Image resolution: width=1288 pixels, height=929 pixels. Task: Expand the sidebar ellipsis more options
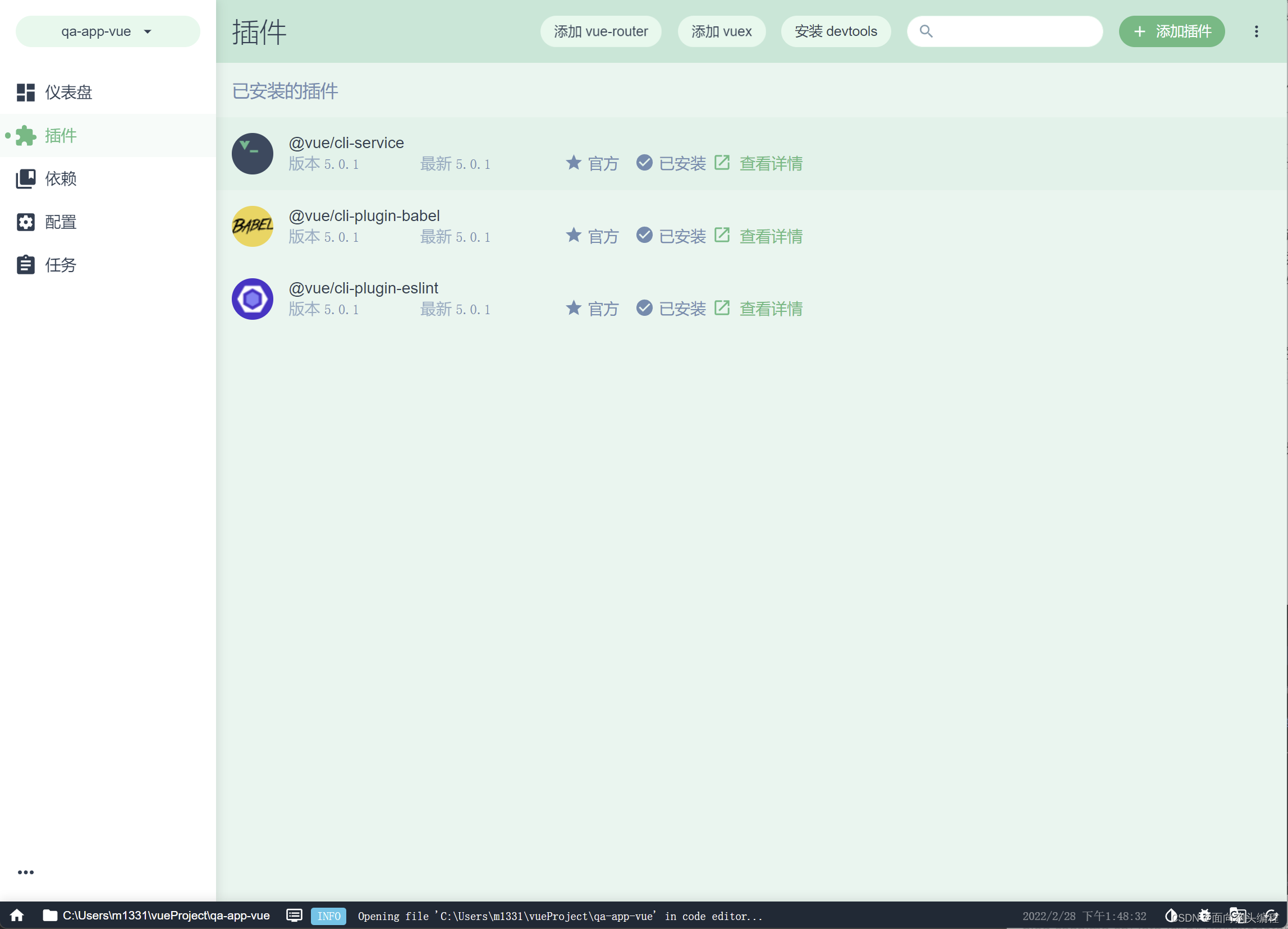(x=26, y=872)
